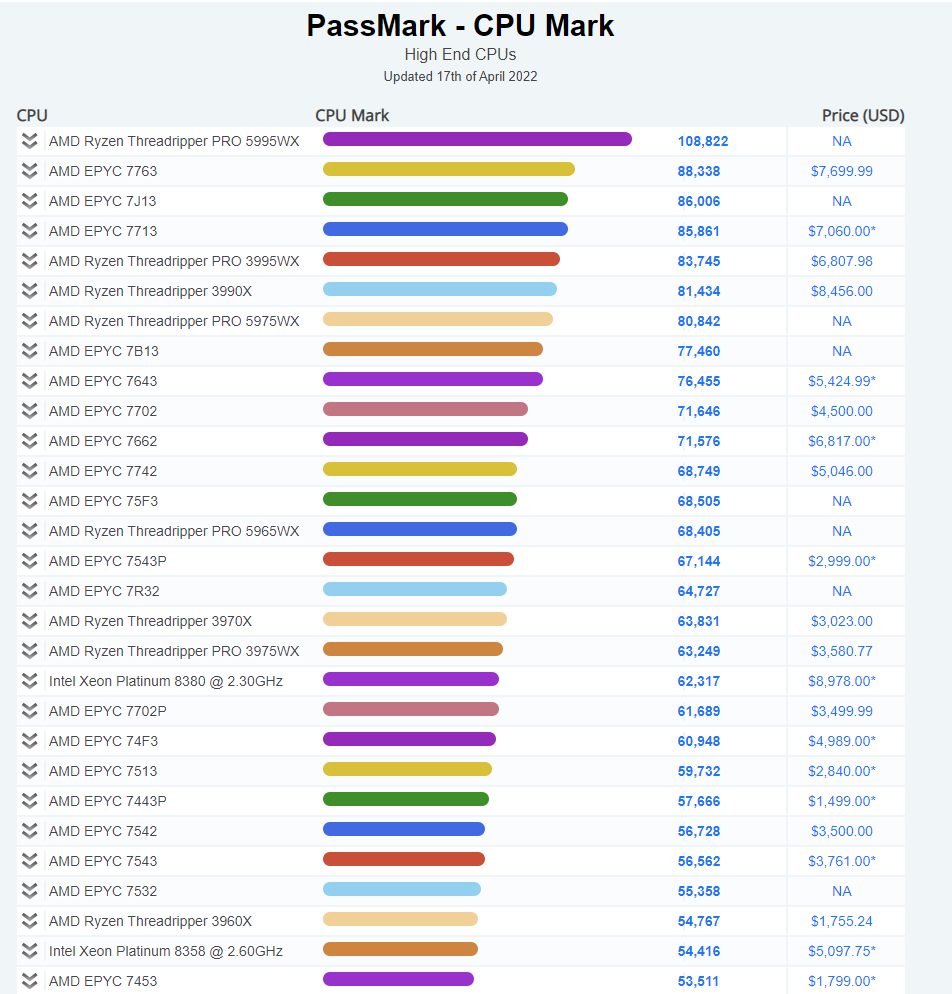Open the AMD EPYC 7443P CPU link
Screen dimensions: 952x994
[108, 801]
